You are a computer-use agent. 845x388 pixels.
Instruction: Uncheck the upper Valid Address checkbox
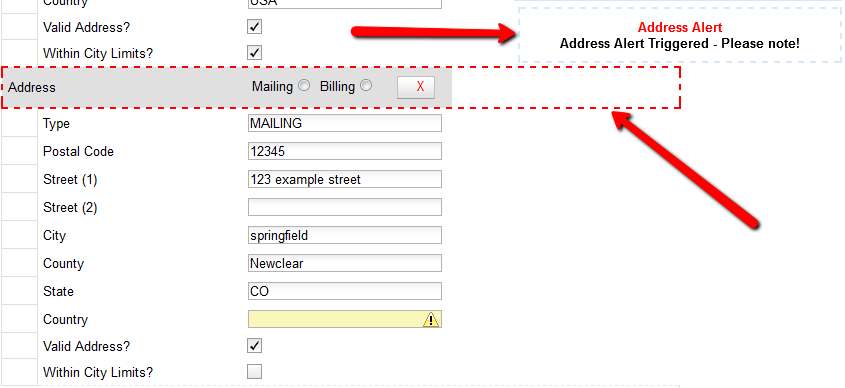pyautogui.click(x=254, y=26)
